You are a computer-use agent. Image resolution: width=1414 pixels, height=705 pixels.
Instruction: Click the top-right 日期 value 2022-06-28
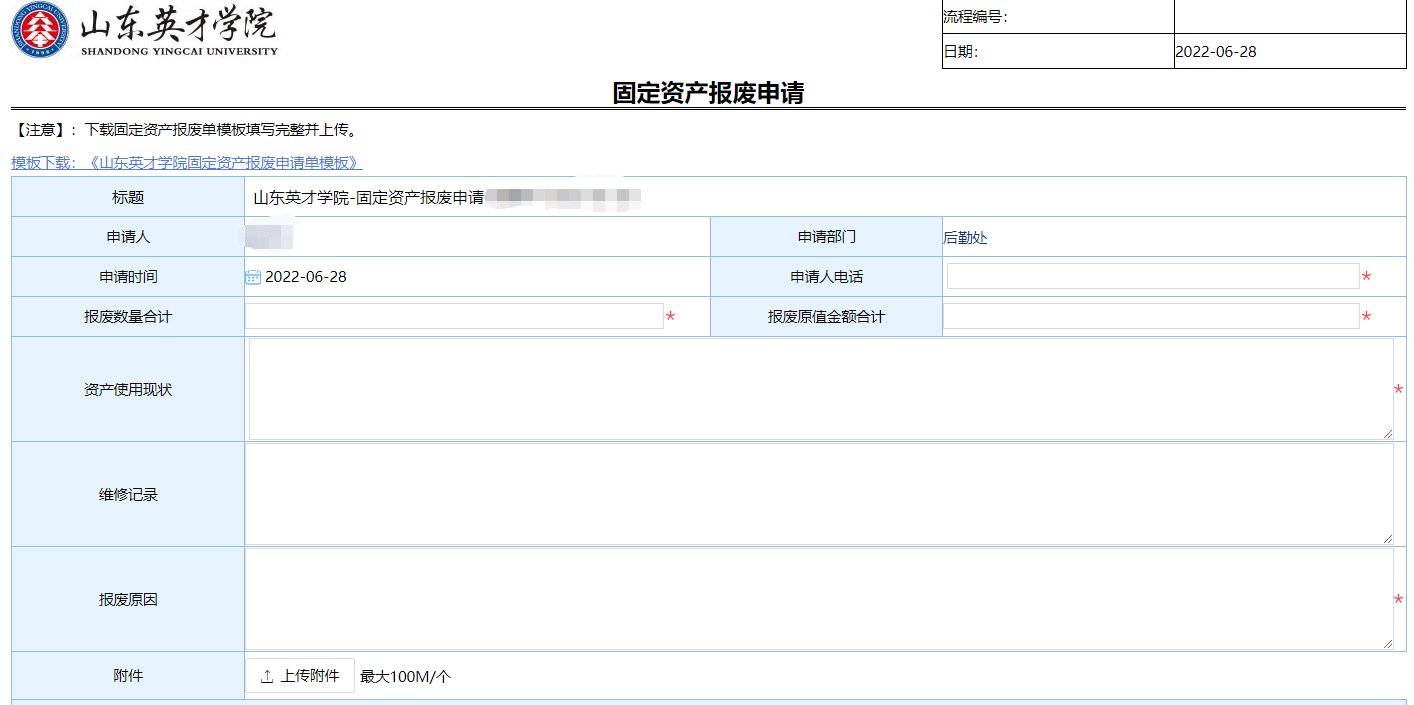point(1216,52)
